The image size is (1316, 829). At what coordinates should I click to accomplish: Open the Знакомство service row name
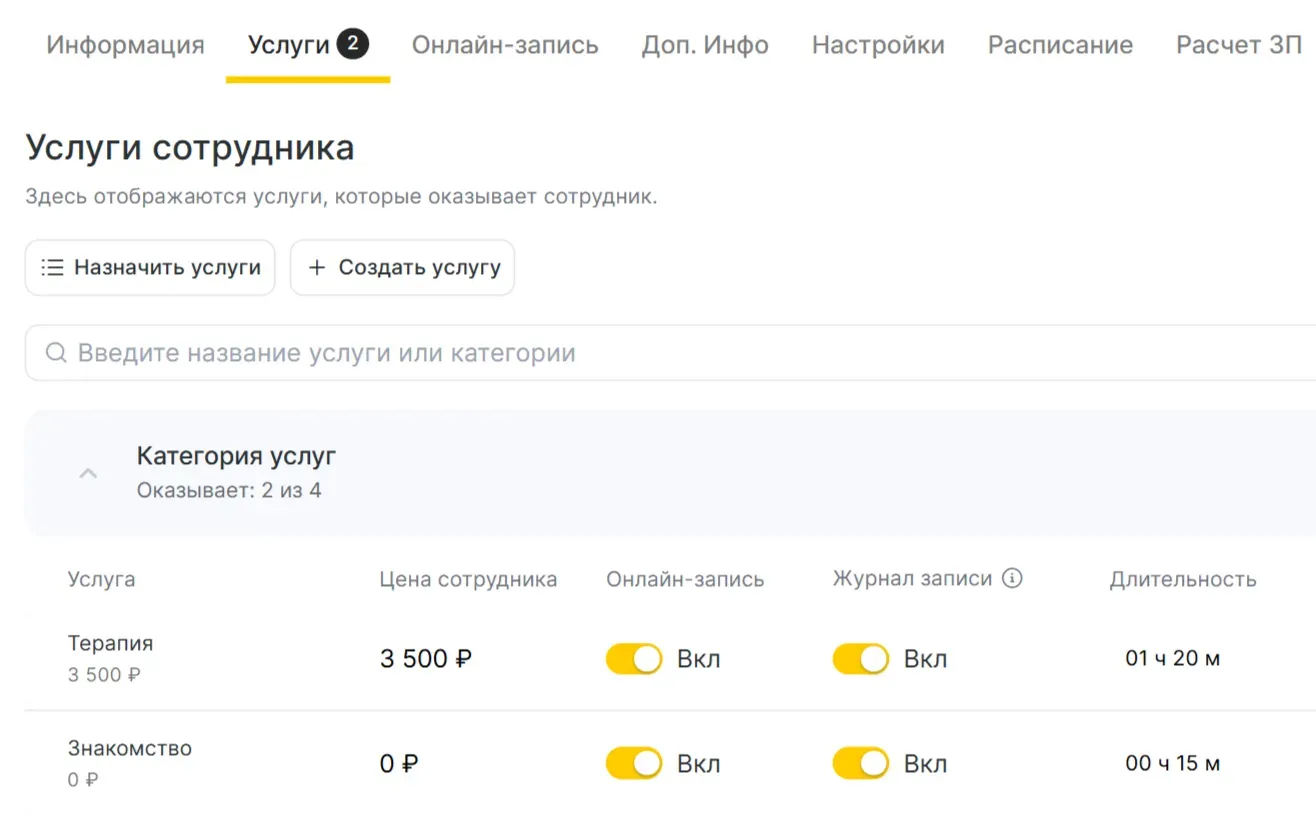(x=130, y=748)
